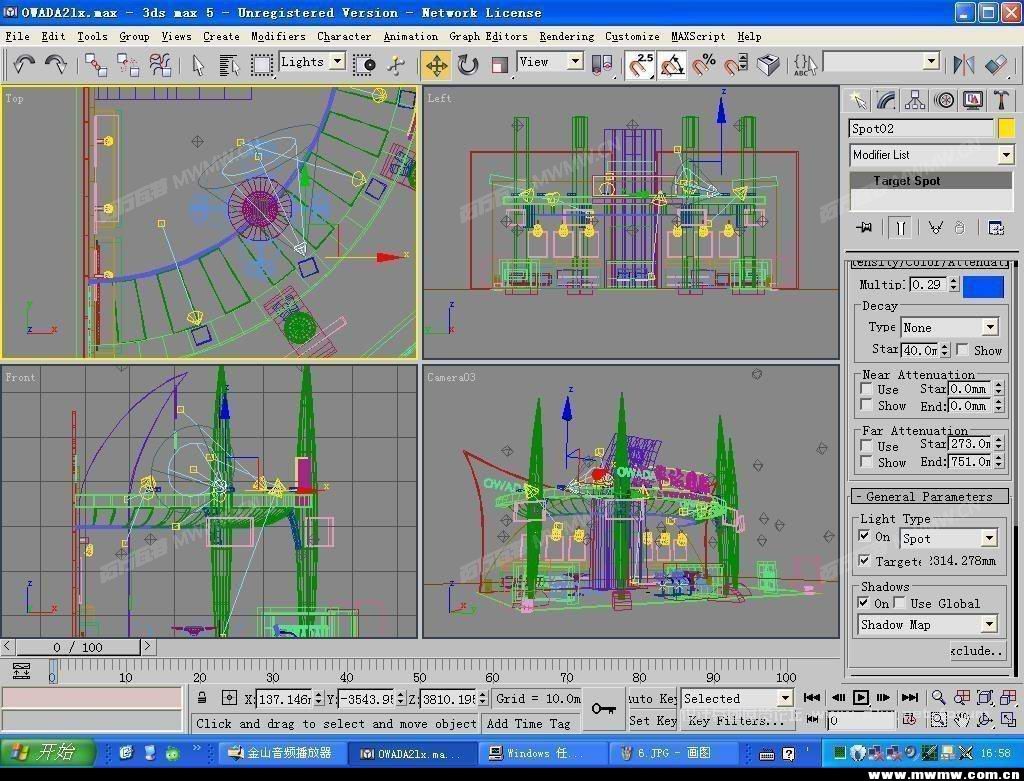Open the Utilities hammer panel tab

pos(1001,100)
